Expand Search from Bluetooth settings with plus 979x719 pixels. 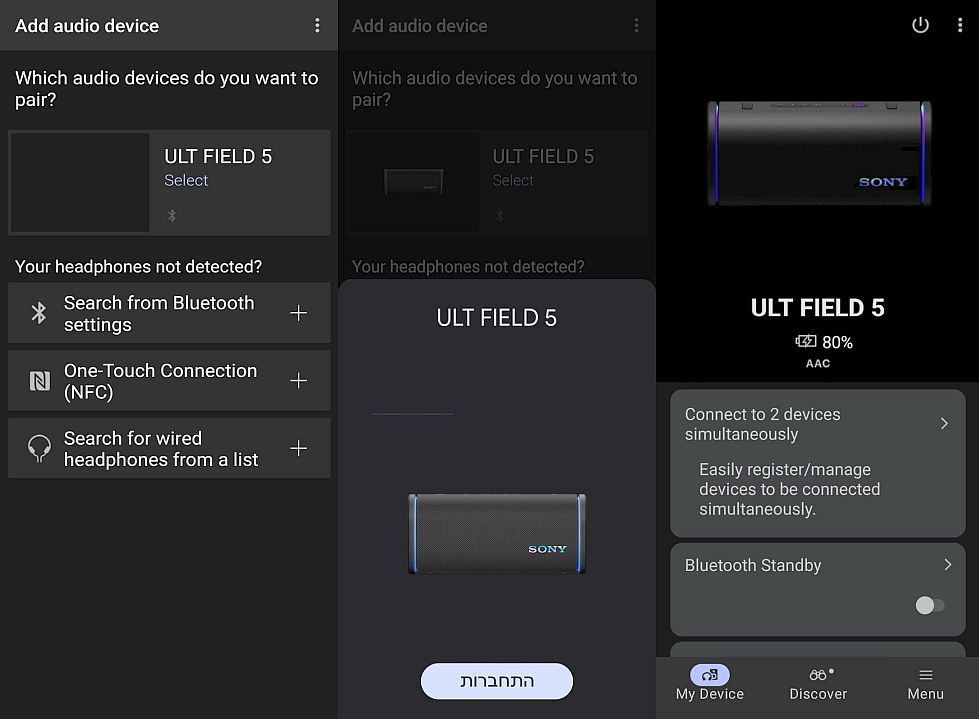pos(298,313)
